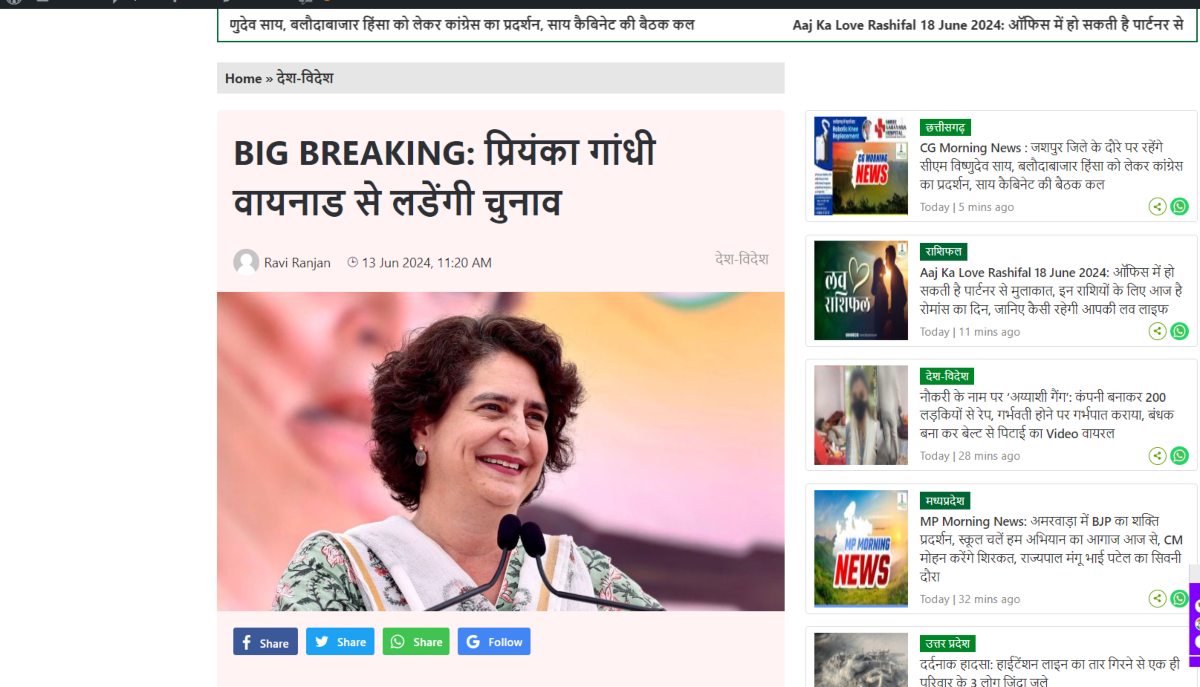
Task: Click share icon on Love Rashifal card
Action: coord(1158,331)
